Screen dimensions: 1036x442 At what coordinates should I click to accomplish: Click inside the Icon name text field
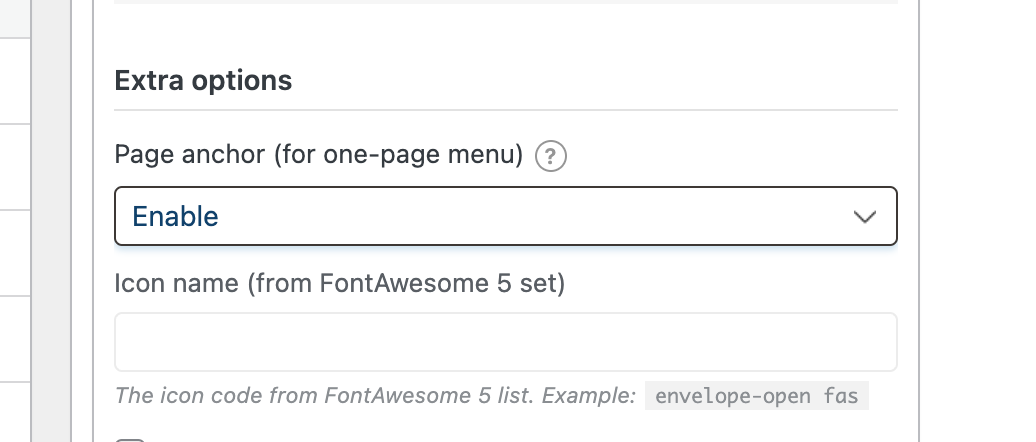tap(505, 342)
